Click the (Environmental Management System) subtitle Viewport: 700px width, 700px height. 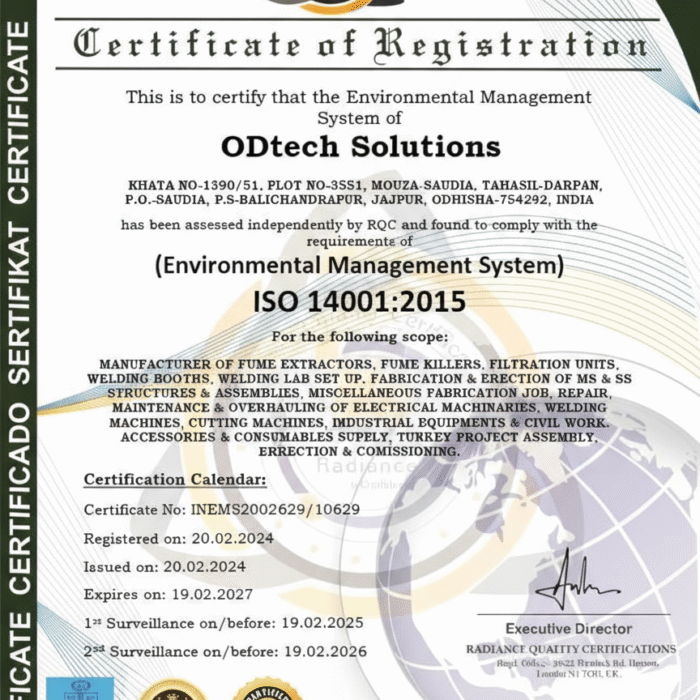coord(359,266)
